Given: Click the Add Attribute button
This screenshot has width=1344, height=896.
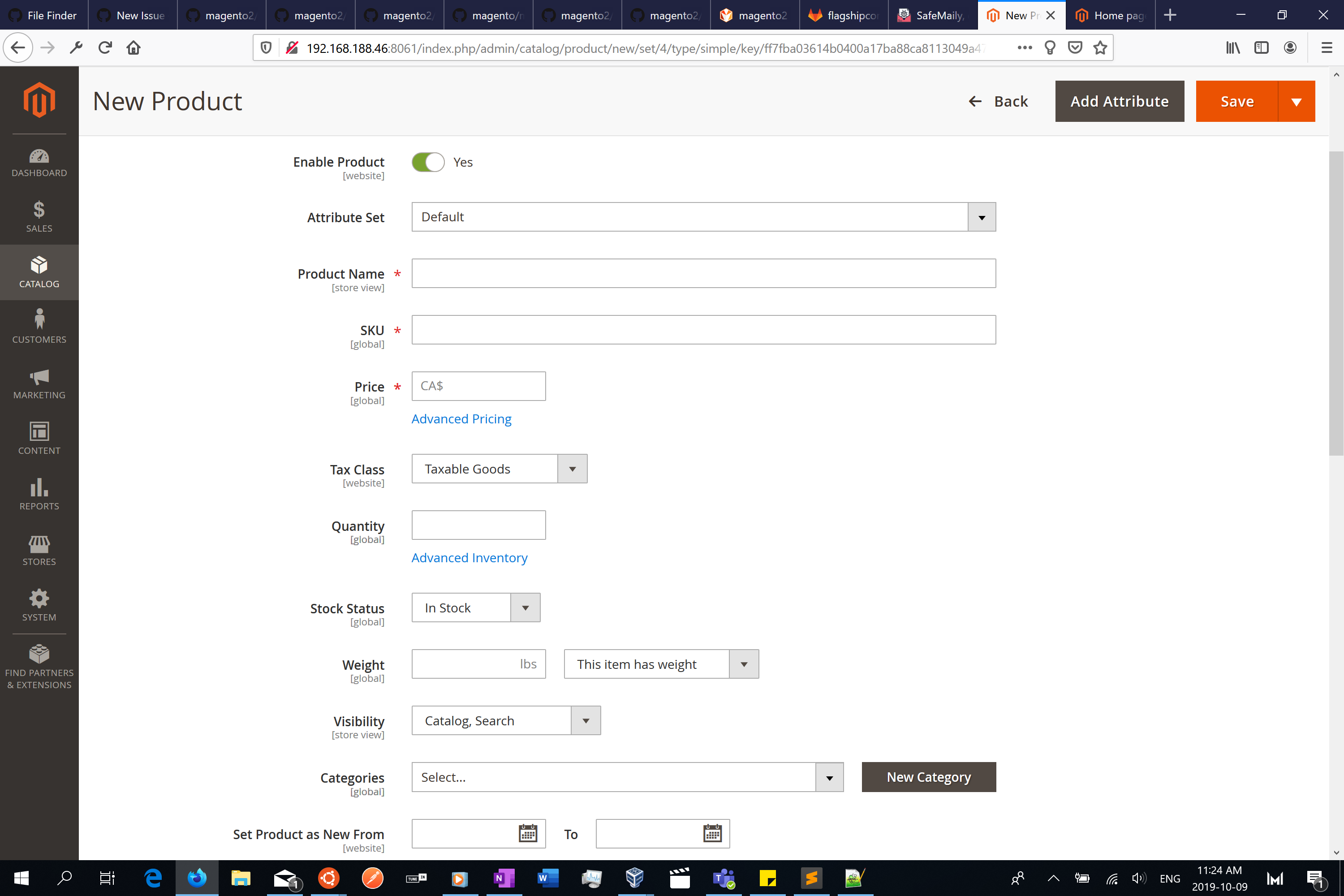Looking at the screenshot, I should click(x=1119, y=102).
